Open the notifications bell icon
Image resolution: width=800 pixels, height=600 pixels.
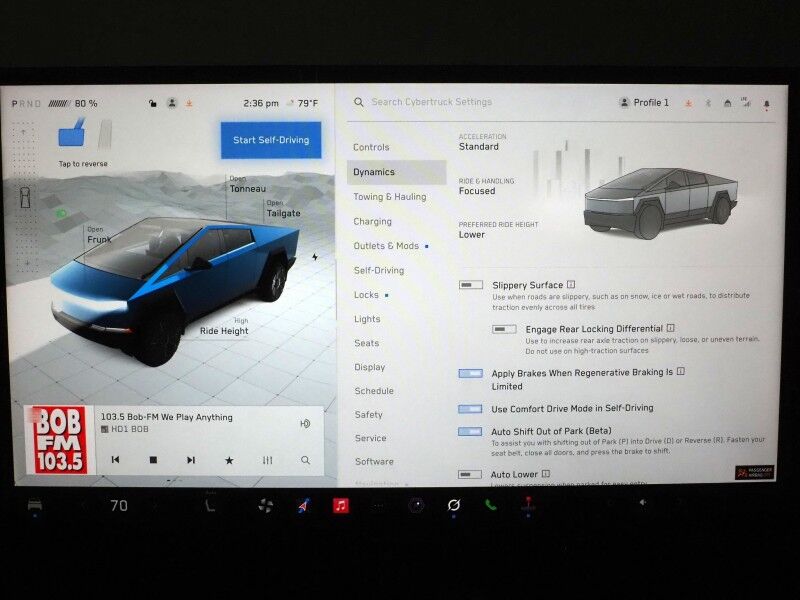766,104
